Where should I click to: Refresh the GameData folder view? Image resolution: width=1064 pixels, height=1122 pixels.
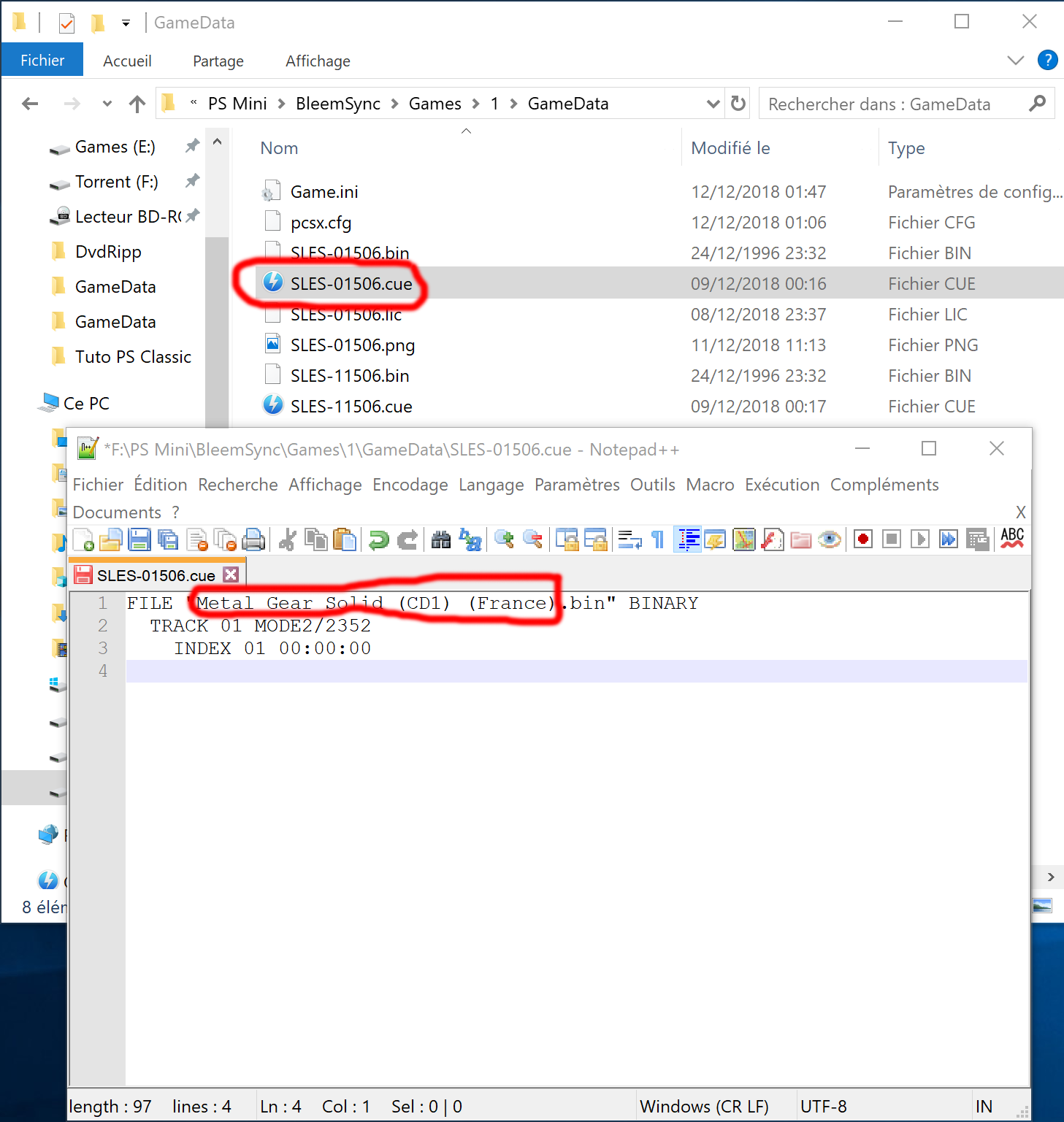coord(738,104)
